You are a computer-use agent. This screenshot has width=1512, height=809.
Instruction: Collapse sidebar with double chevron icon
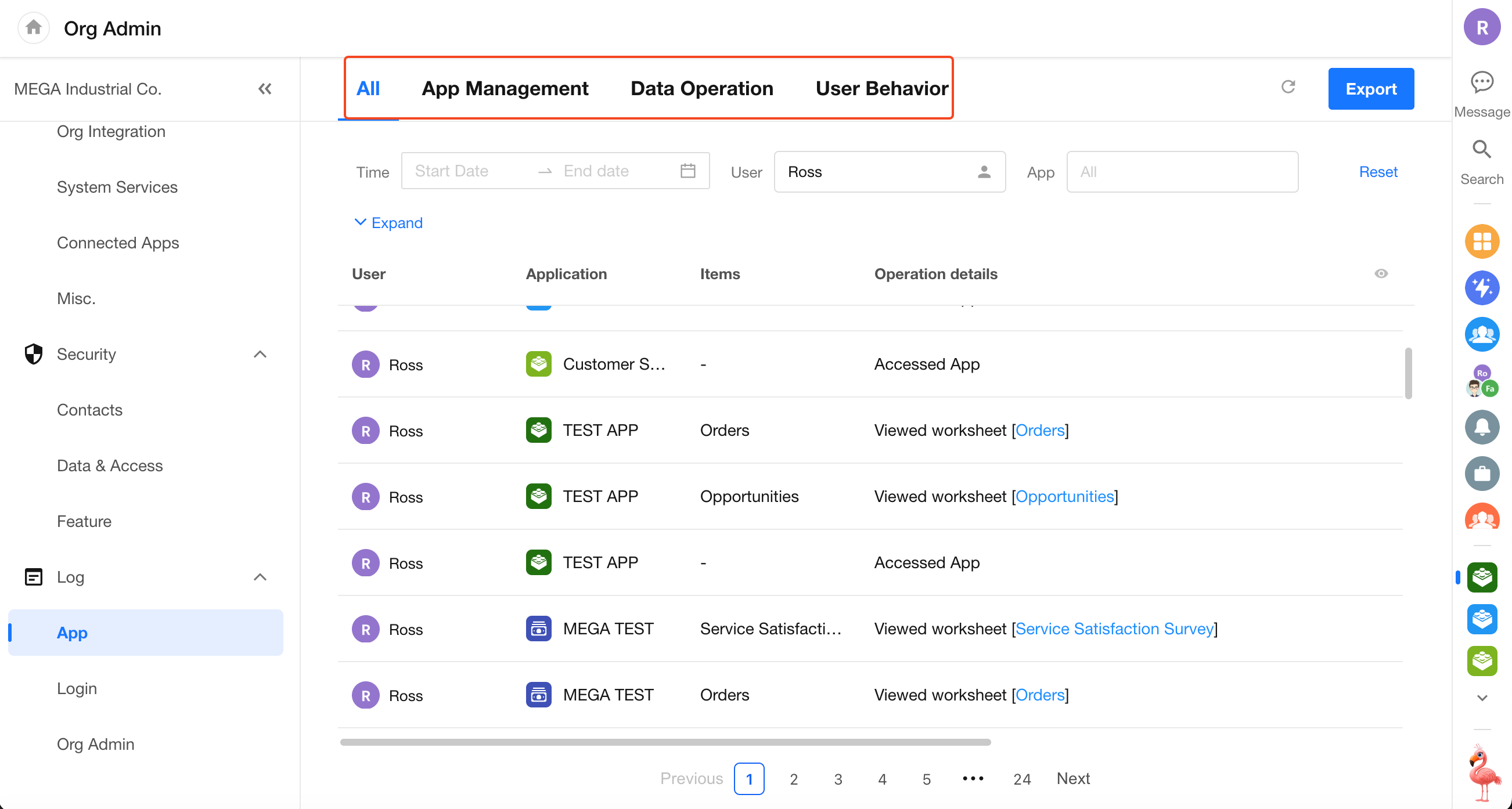(265, 89)
